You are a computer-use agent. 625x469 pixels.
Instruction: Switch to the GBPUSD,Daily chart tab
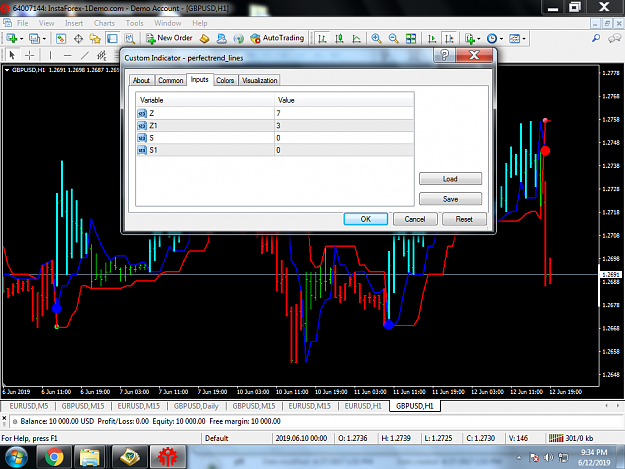pos(196,406)
